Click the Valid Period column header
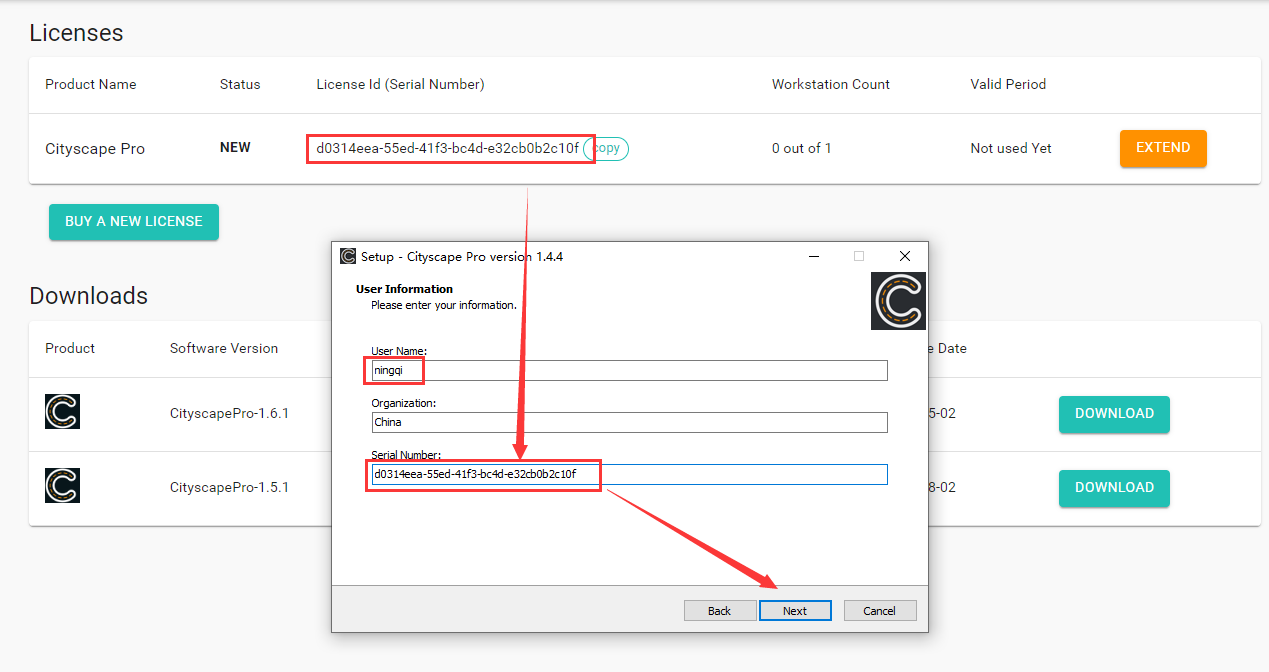 (x=1008, y=84)
